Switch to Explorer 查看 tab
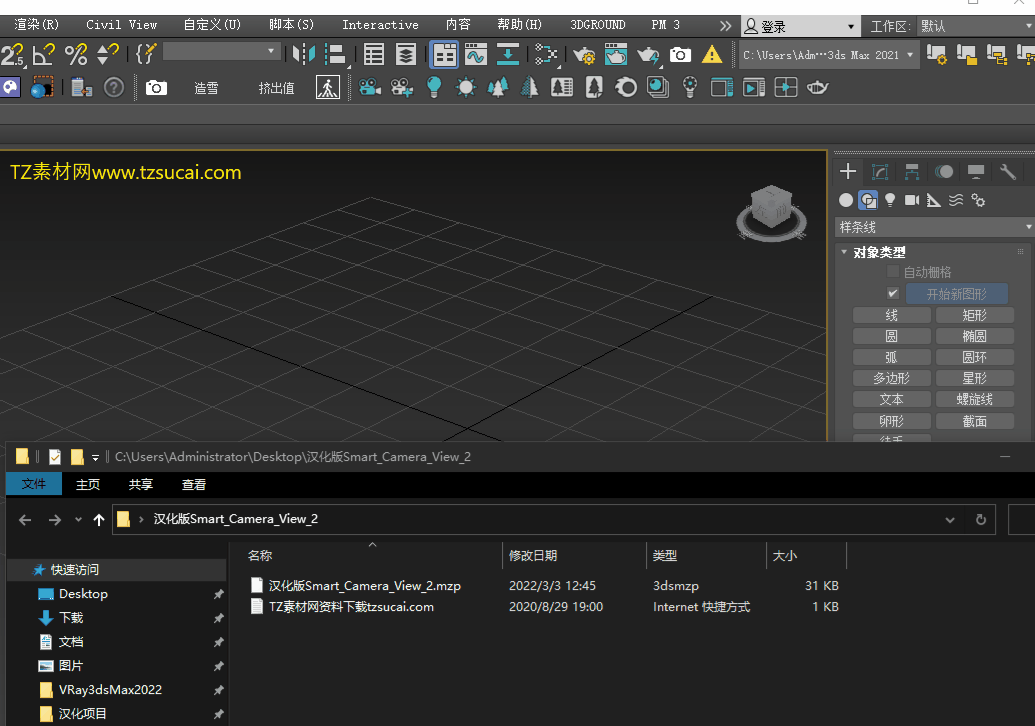The height and width of the screenshot is (726, 1035). pos(193,484)
